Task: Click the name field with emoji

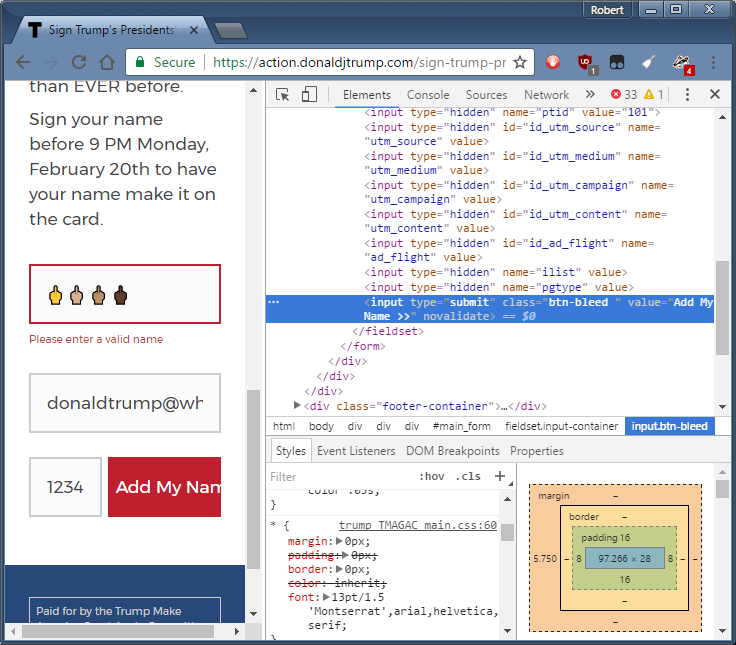Action: pyautogui.click(x=125, y=294)
